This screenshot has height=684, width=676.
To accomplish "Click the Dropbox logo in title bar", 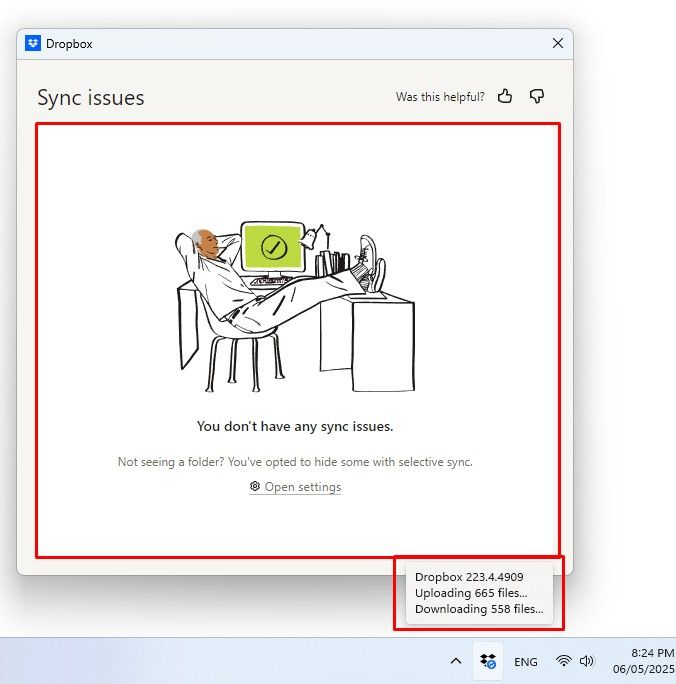I will 33,43.
